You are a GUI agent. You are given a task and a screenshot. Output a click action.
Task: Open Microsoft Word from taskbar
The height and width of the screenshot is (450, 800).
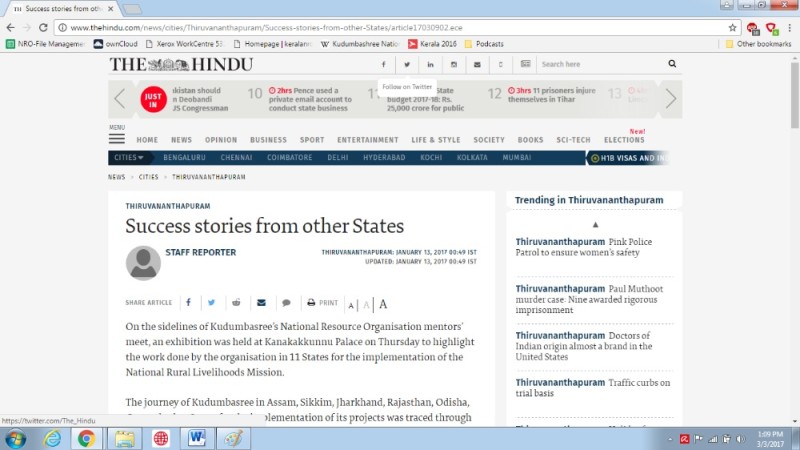[x=196, y=438]
